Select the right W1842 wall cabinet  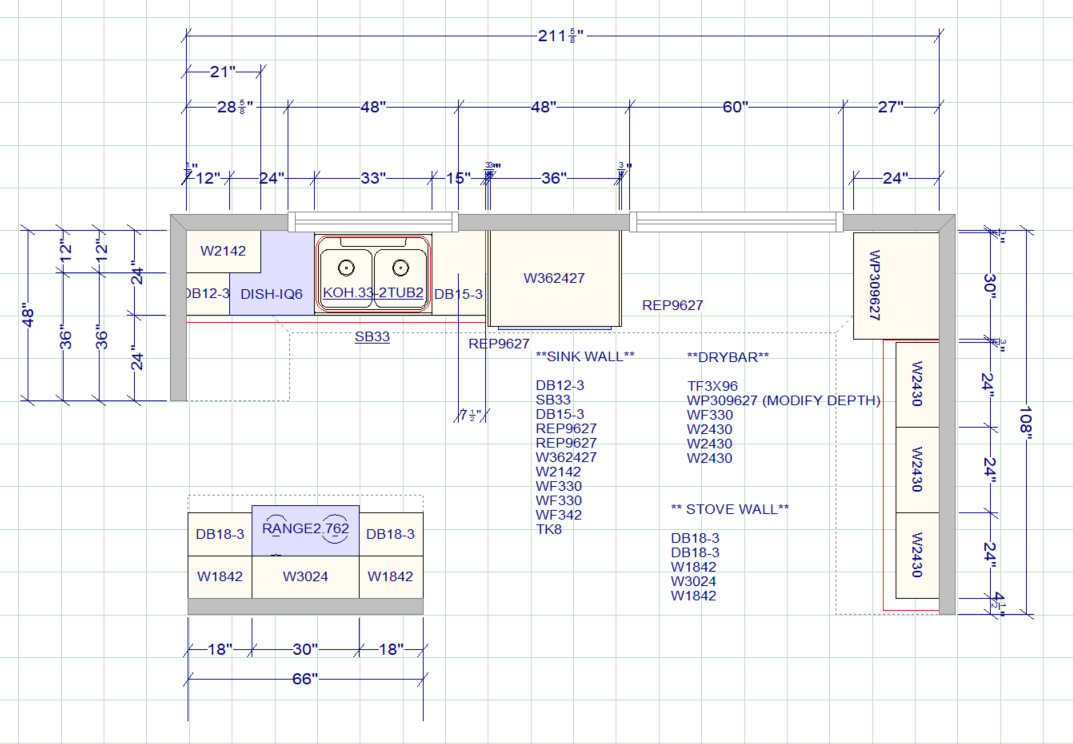(x=390, y=576)
